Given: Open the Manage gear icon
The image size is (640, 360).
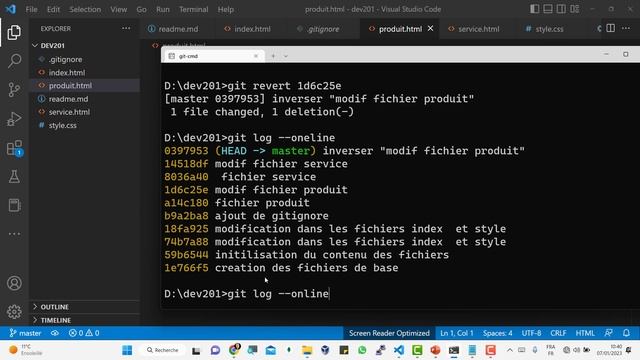Looking at the screenshot, I should click(x=14, y=311).
